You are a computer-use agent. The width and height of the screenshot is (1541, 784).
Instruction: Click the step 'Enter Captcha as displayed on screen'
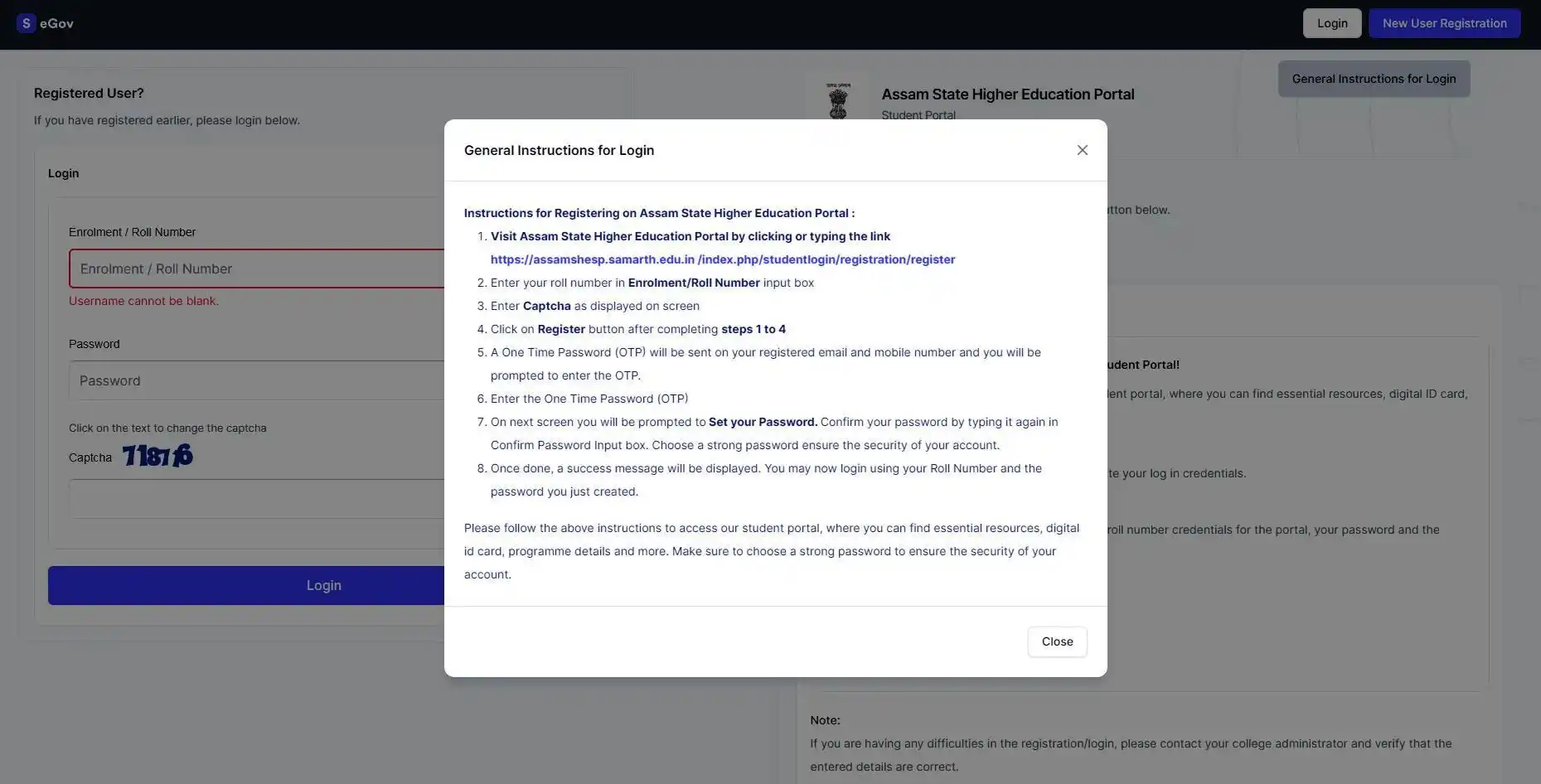tap(595, 306)
